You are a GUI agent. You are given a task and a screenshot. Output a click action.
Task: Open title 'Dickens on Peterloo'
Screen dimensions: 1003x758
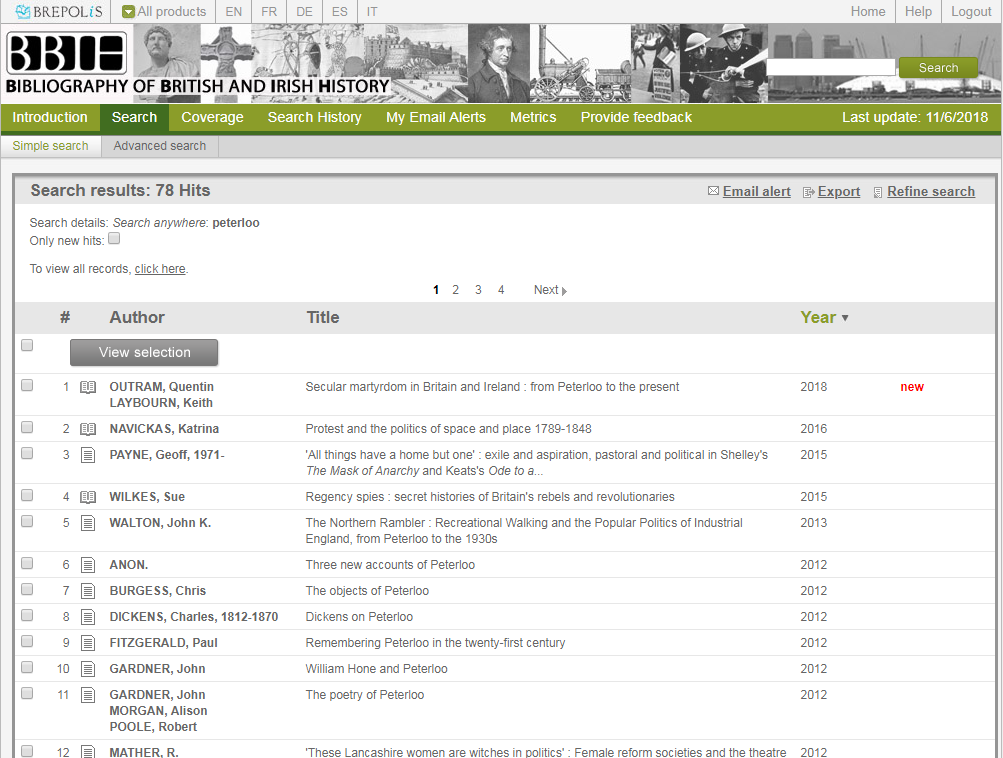[x=359, y=617]
